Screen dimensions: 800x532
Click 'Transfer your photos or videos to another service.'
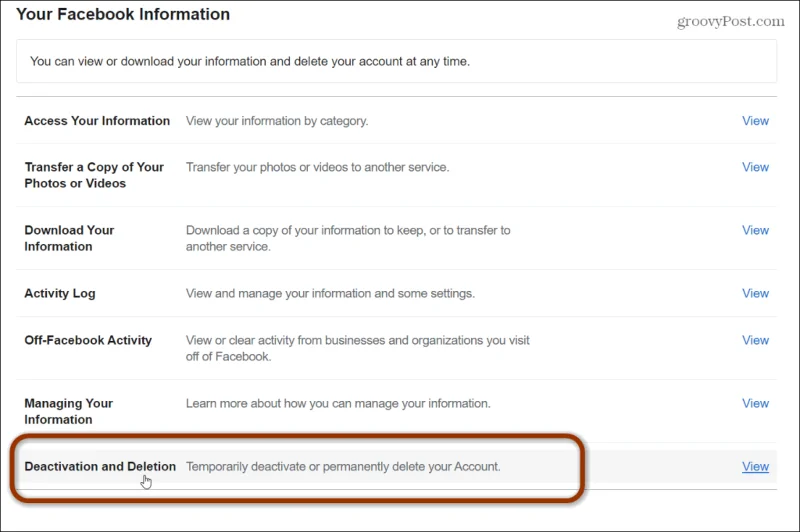317,167
